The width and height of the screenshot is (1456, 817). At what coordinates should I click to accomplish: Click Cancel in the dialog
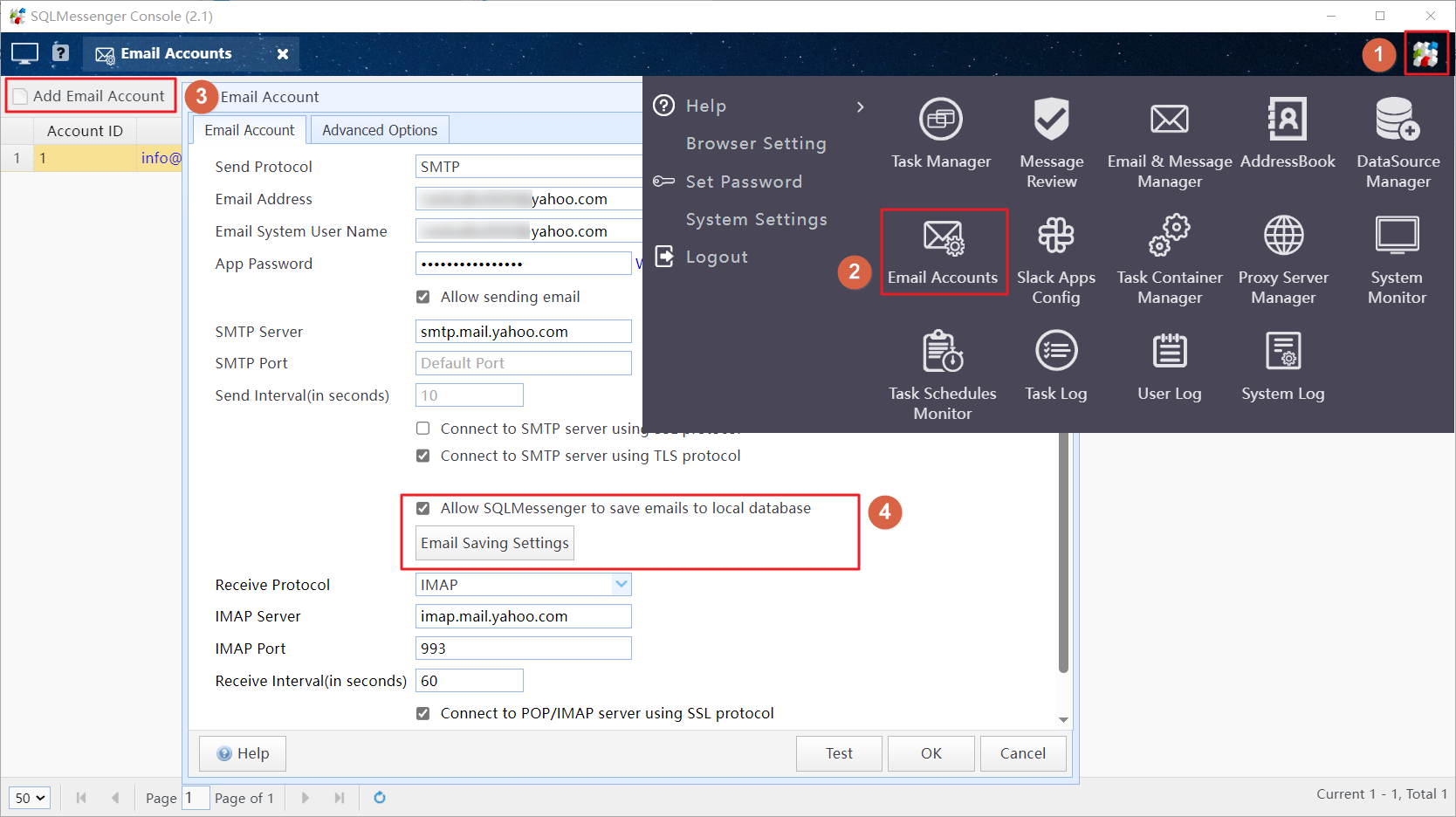coord(1023,753)
